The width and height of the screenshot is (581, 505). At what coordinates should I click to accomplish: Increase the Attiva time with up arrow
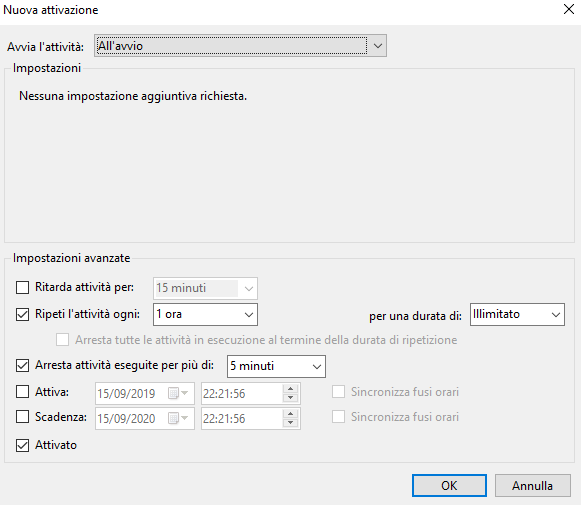(290, 389)
